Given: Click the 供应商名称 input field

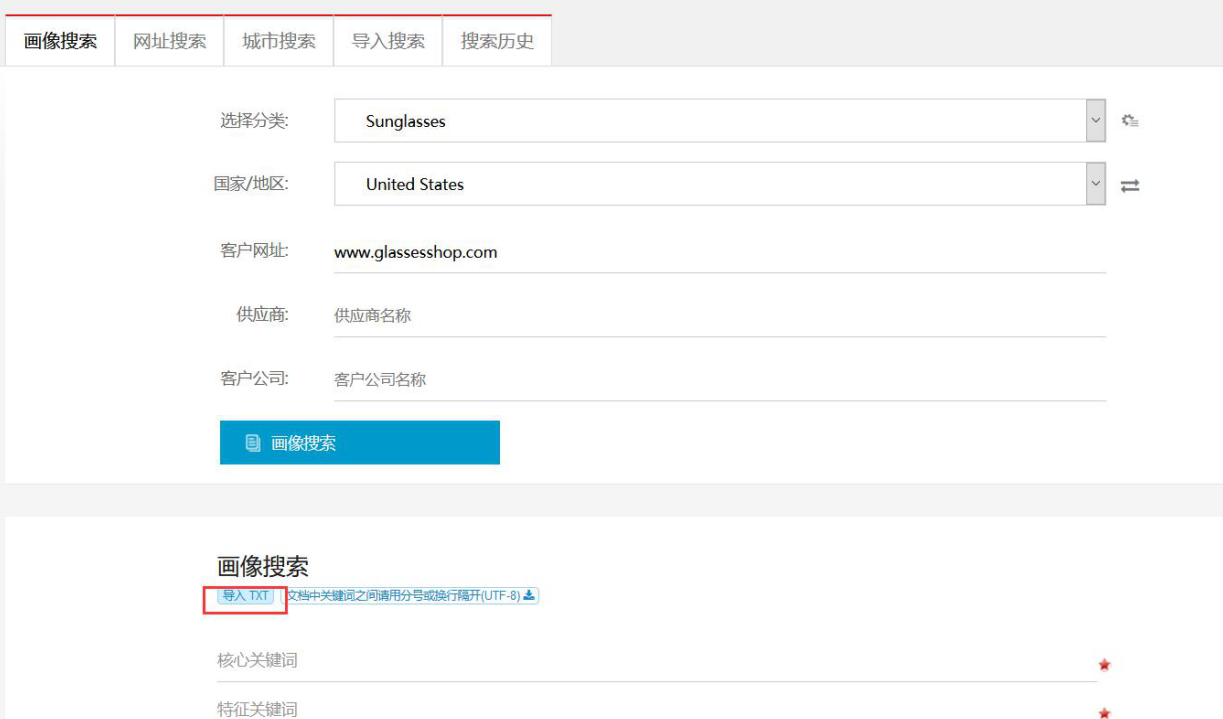Looking at the screenshot, I should (718, 316).
